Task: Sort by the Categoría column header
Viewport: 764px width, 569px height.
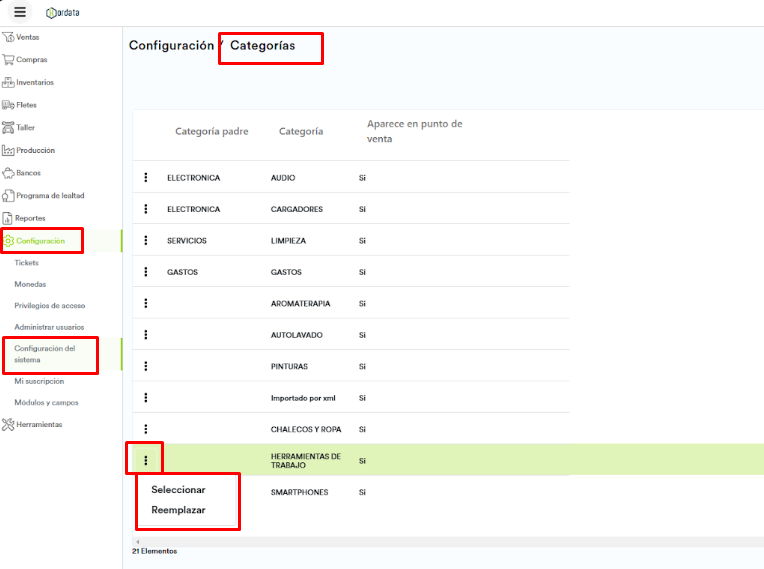Action: click(301, 132)
